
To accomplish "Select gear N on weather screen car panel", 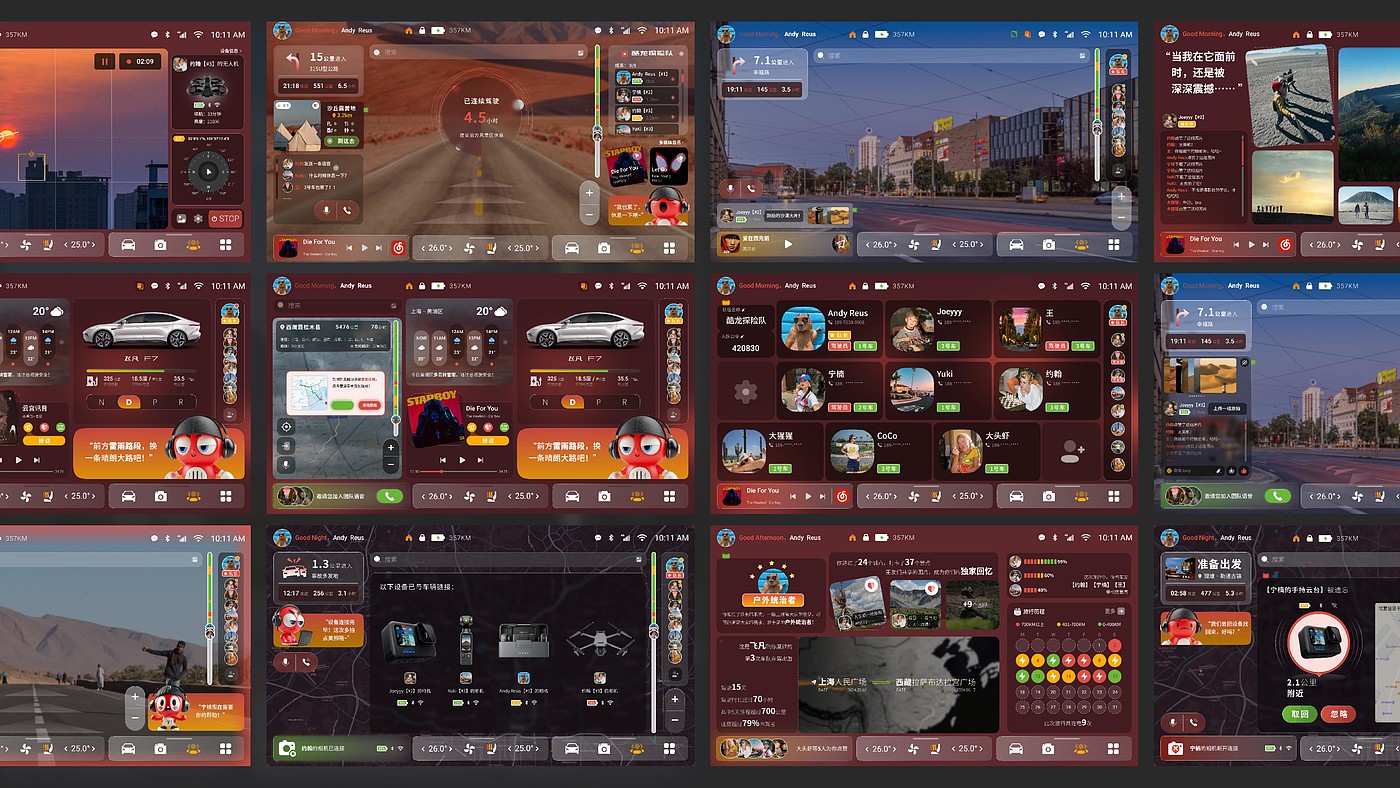I will click(x=545, y=402).
